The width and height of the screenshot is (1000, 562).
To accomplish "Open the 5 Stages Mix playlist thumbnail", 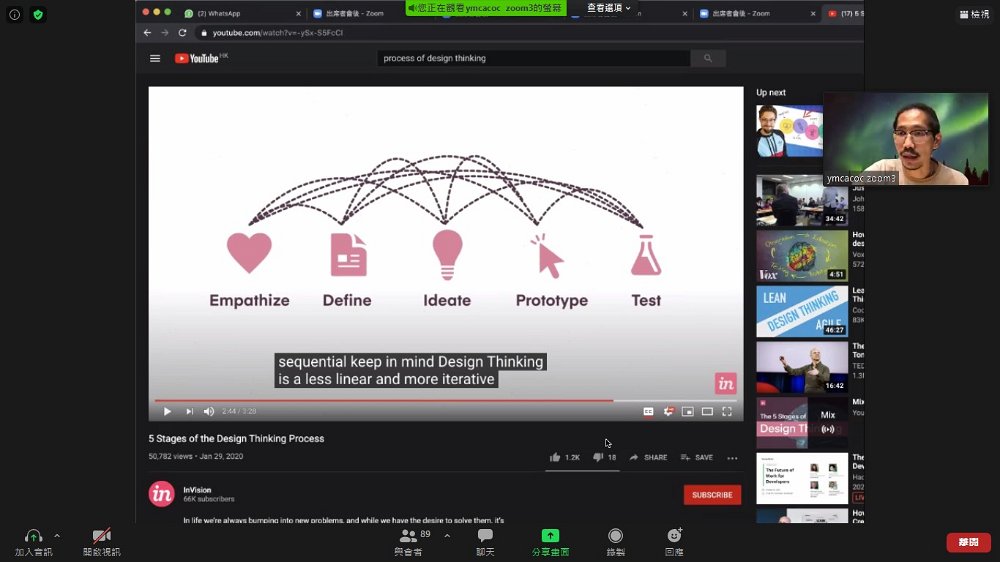I will tap(802, 423).
